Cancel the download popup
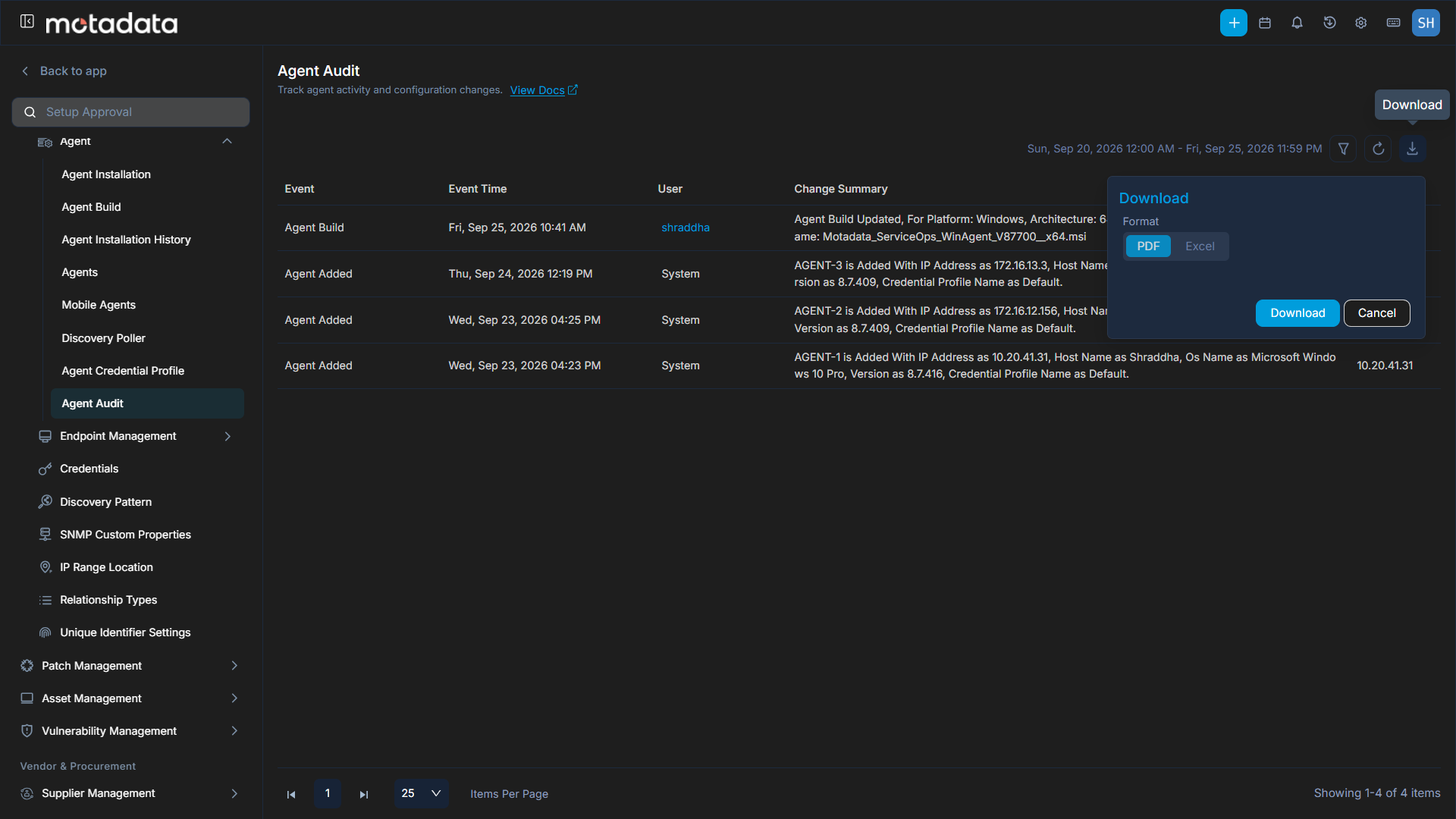Screen dimensions: 1456x819 pos(1376,313)
